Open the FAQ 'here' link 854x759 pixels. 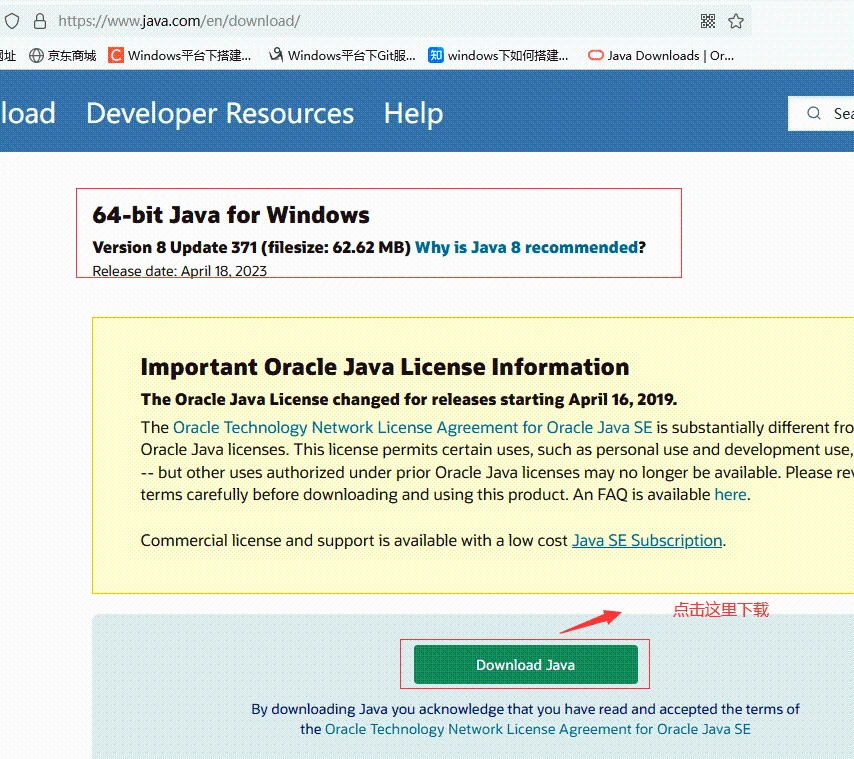coord(730,494)
